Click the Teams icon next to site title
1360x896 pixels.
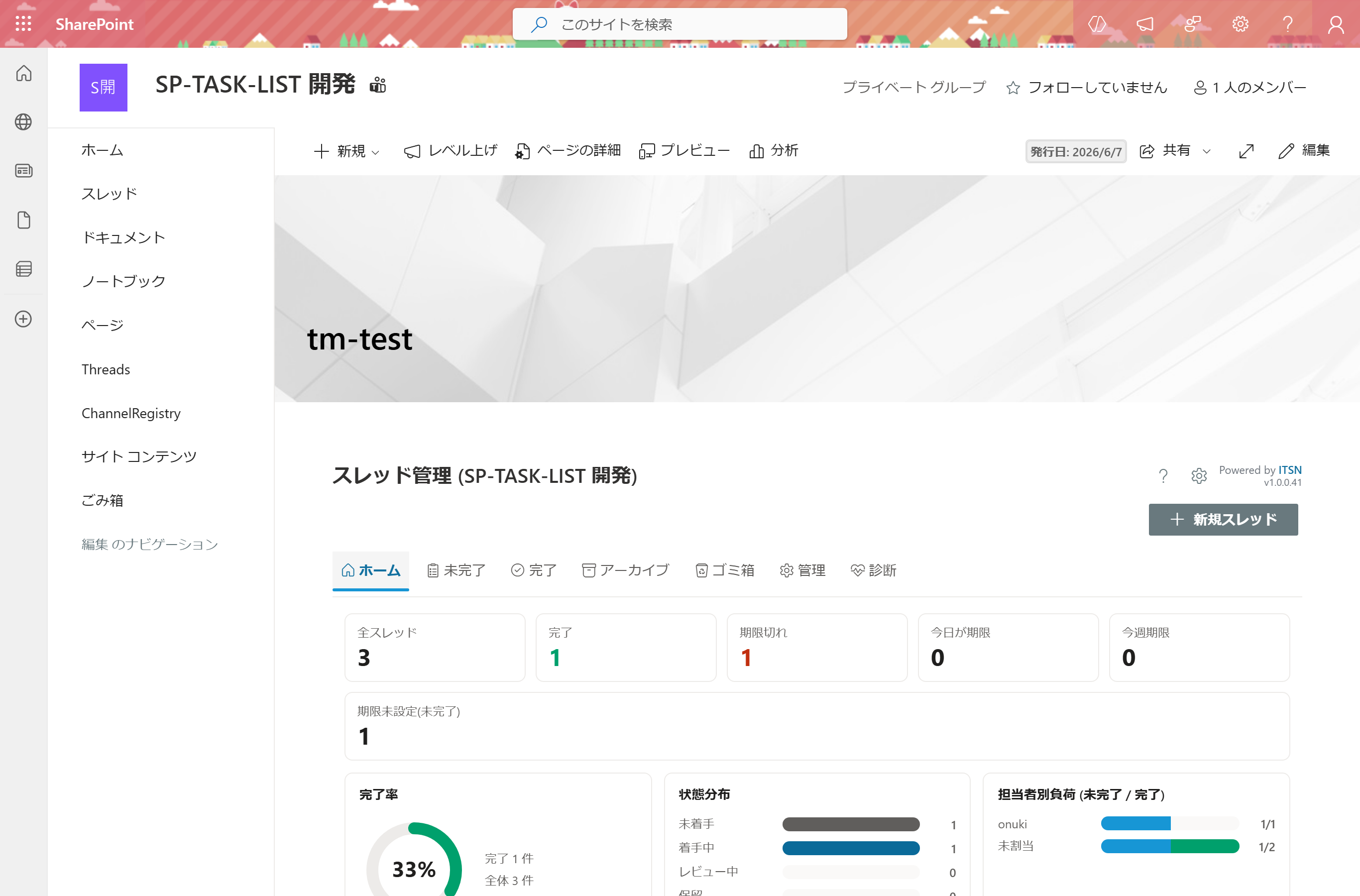coord(378,85)
